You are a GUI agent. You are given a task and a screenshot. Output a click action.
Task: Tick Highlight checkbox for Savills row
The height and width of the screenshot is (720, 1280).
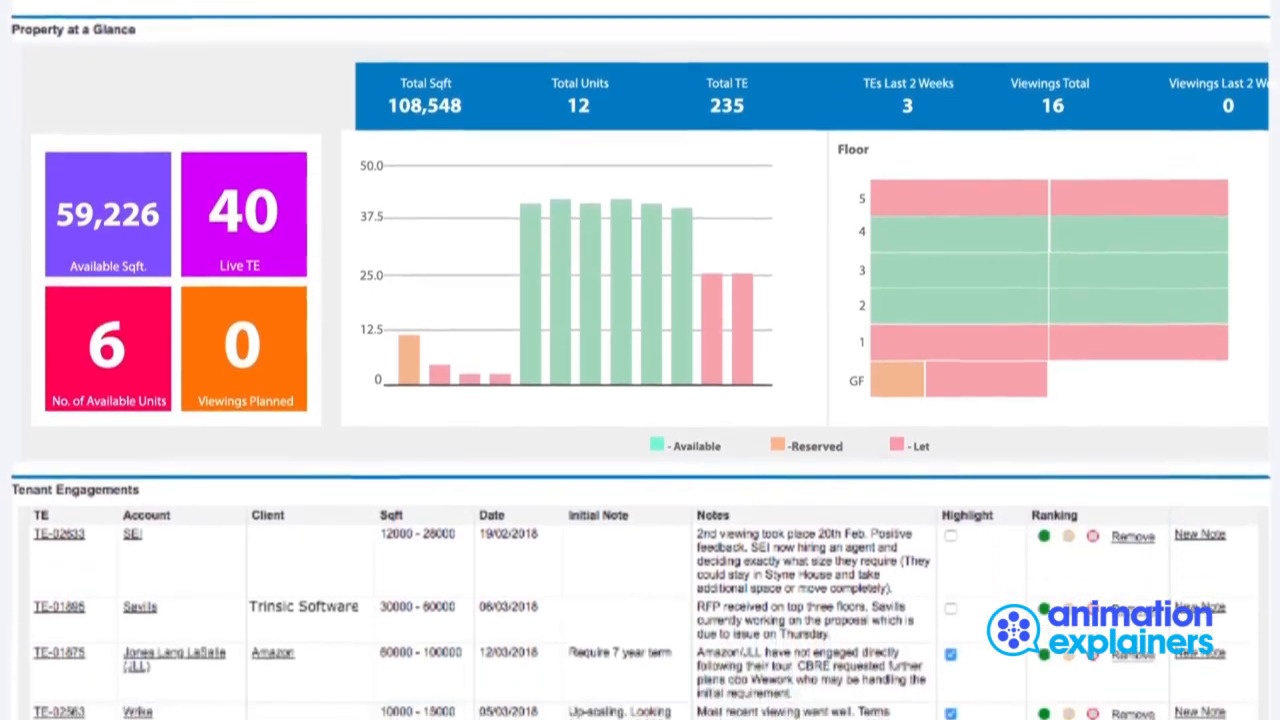coord(950,608)
